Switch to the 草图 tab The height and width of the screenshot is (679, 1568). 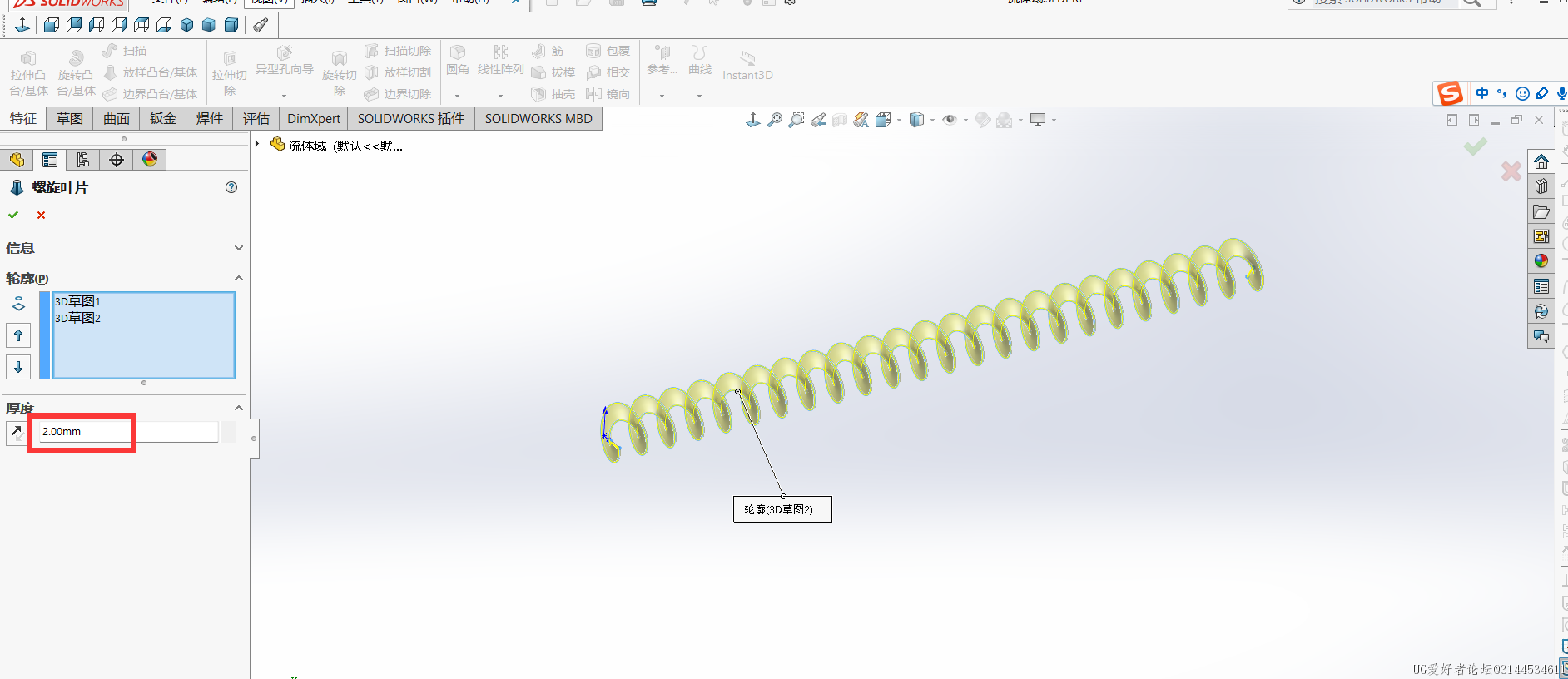tap(70, 119)
